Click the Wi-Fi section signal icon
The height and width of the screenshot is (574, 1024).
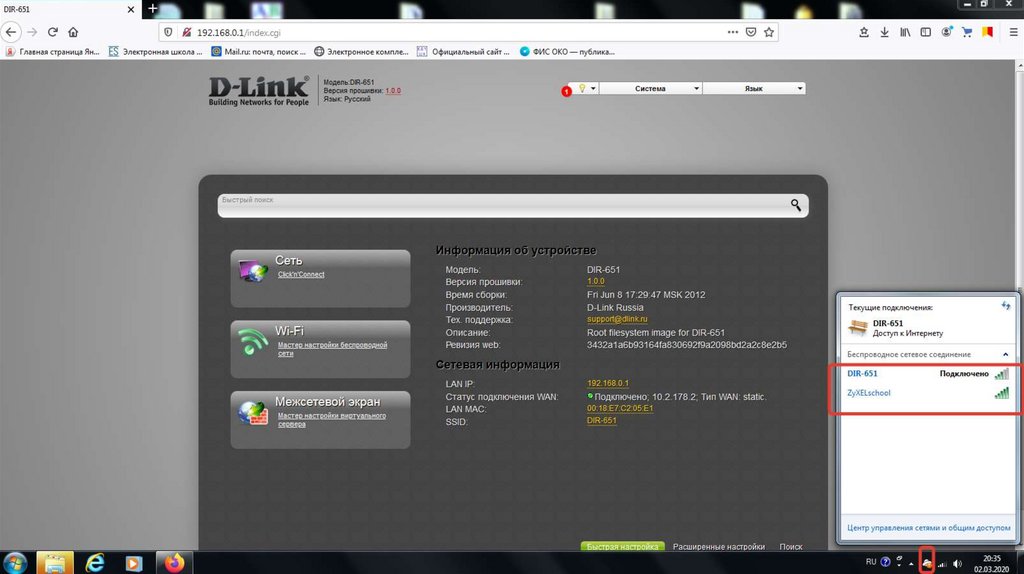(x=253, y=342)
